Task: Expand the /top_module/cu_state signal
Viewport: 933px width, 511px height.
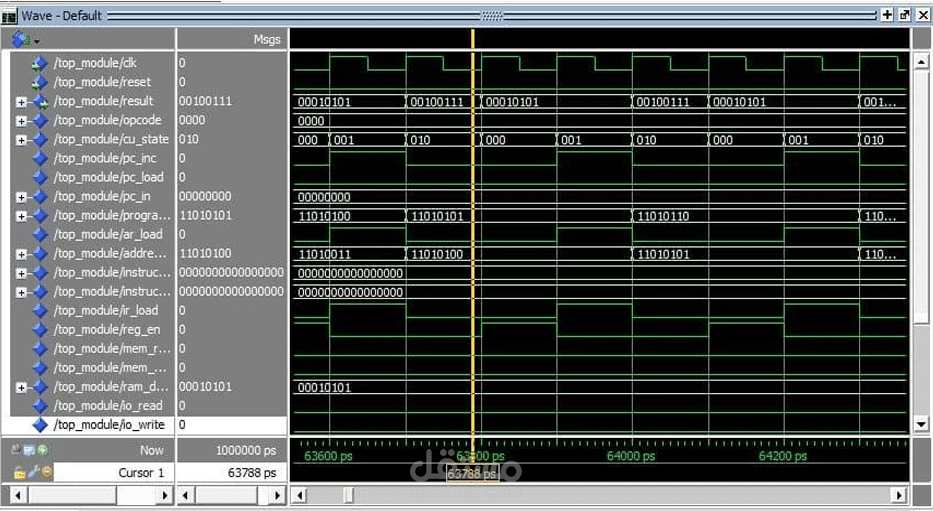Action: (x=21, y=140)
